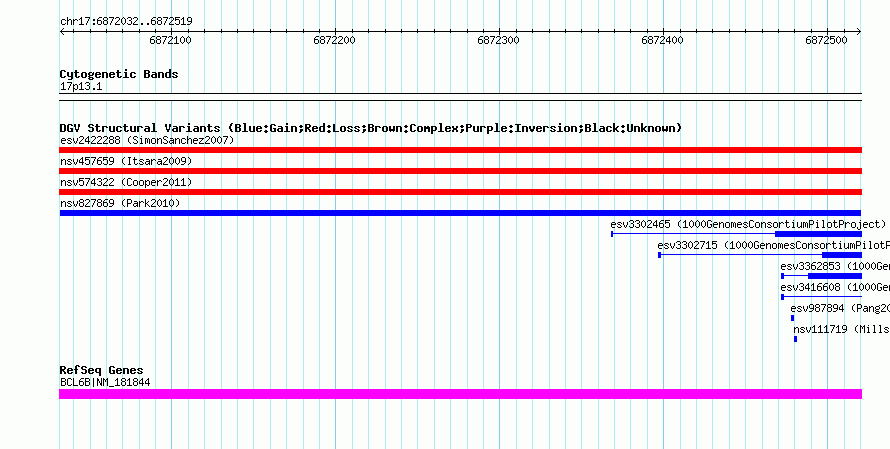This screenshot has width=890, height=449.
Task: Click the 17p13.1 cytogenetic band bar
Action: (x=460, y=97)
